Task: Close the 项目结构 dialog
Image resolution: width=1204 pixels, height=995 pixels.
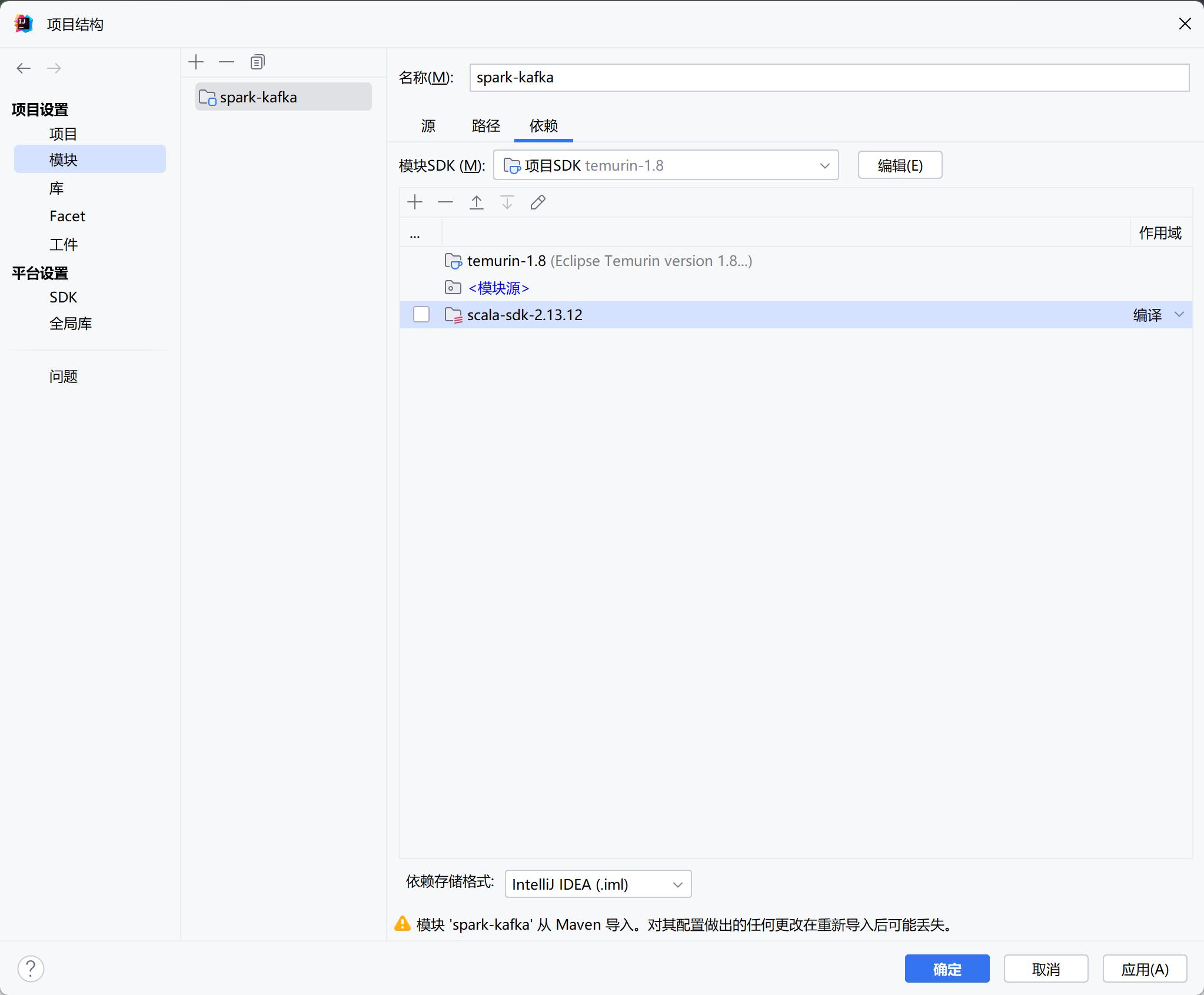Action: pyautogui.click(x=1185, y=24)
